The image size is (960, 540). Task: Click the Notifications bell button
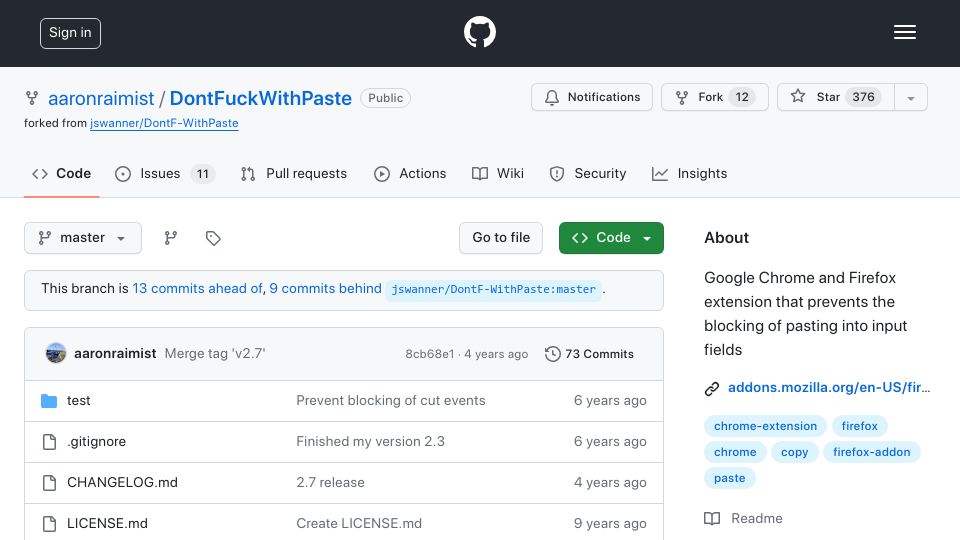click(x=591, y=97)
